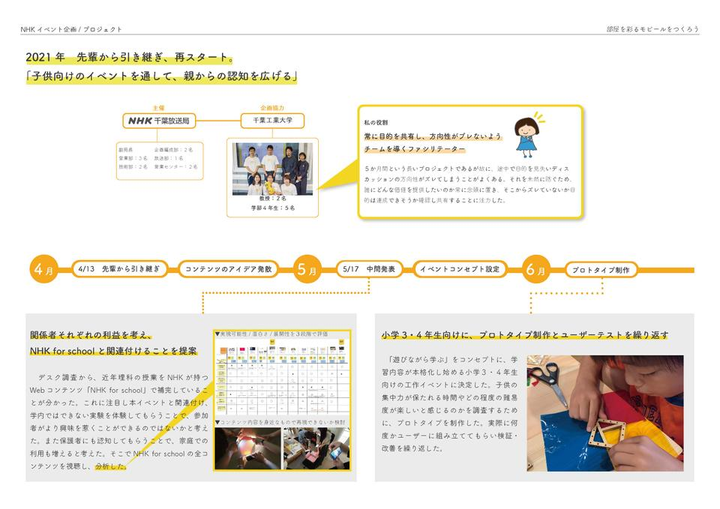Viewport: 720px width, 509px height.
Task: Click the header text 部屋を彩るモビールをつくろう
Action: [x=652, y=29]
